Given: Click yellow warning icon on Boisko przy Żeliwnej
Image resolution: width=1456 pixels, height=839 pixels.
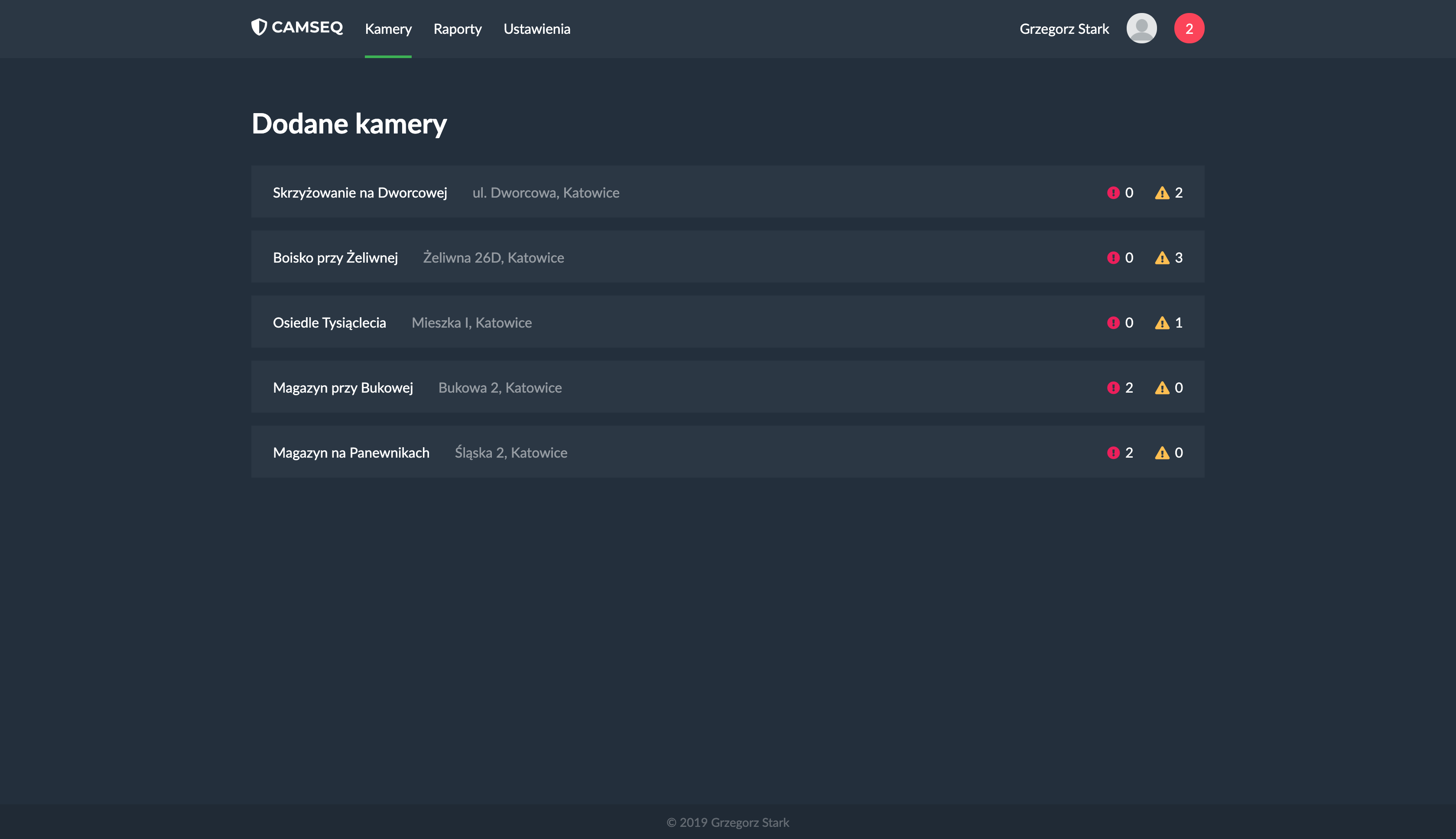Looking at the screenshot, I should (x=1162, y=257).
